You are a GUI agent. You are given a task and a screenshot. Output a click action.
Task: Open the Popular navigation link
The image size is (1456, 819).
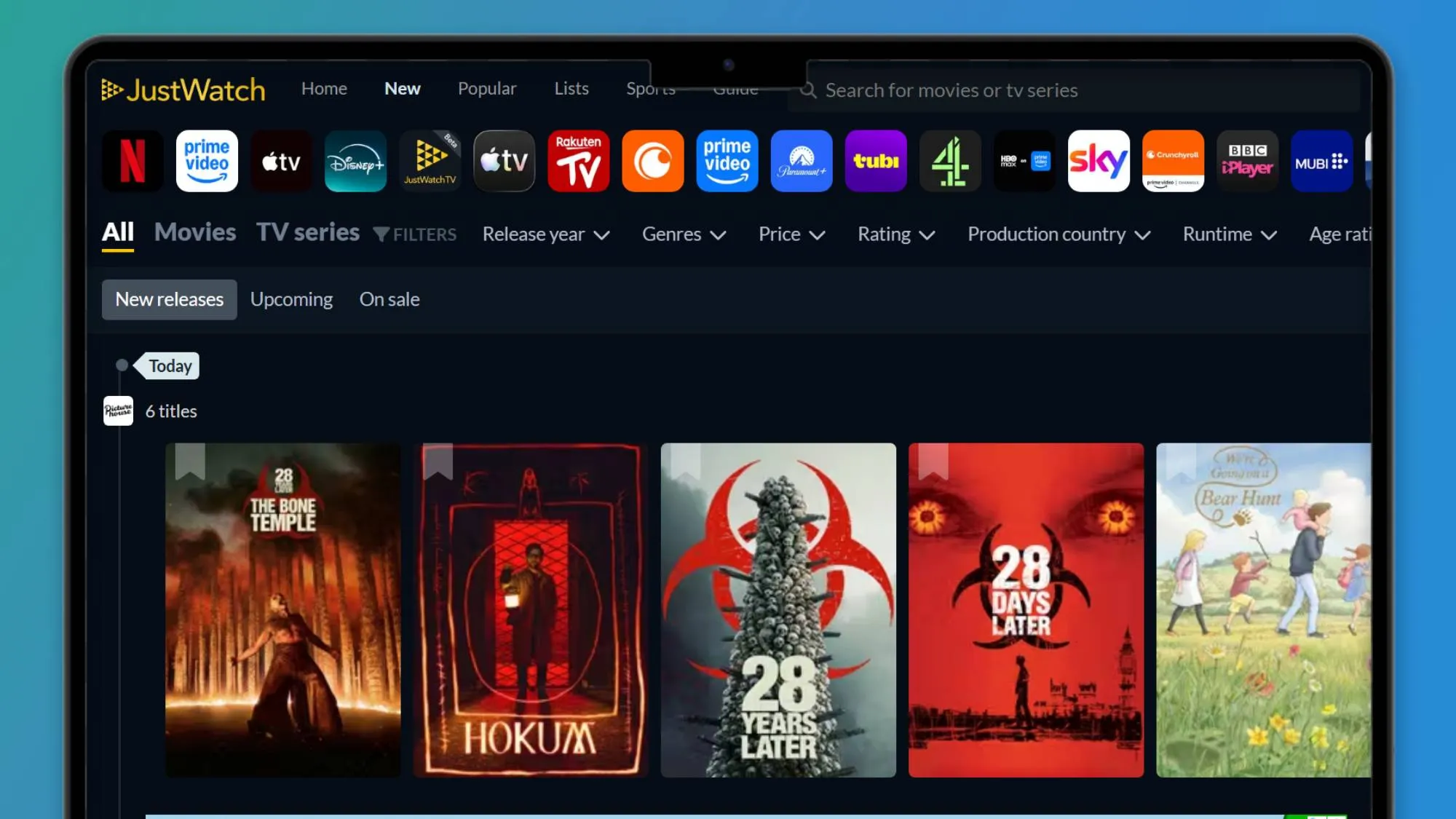487,89
